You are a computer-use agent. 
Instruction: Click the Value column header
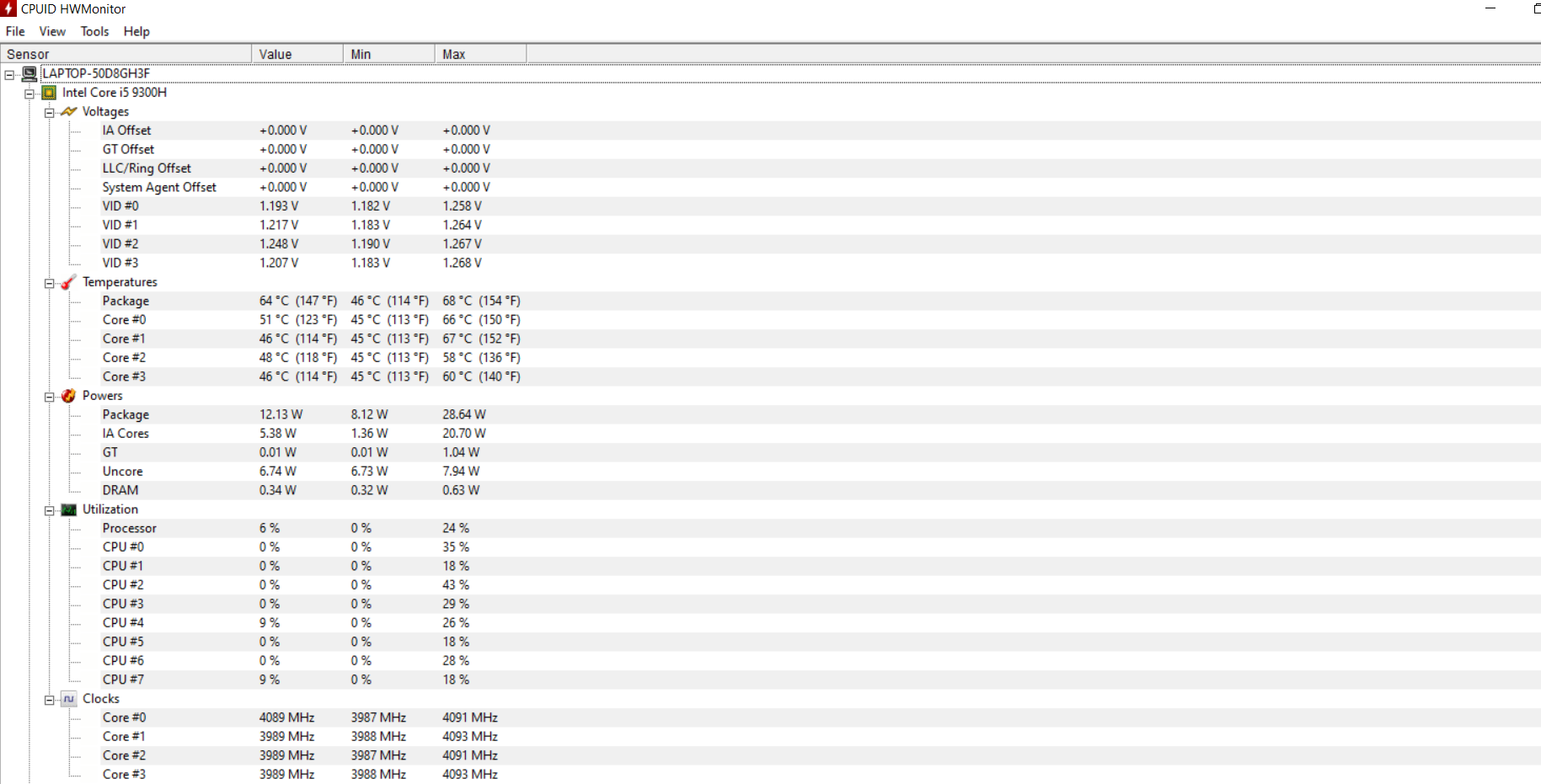(x=297, y=54)
